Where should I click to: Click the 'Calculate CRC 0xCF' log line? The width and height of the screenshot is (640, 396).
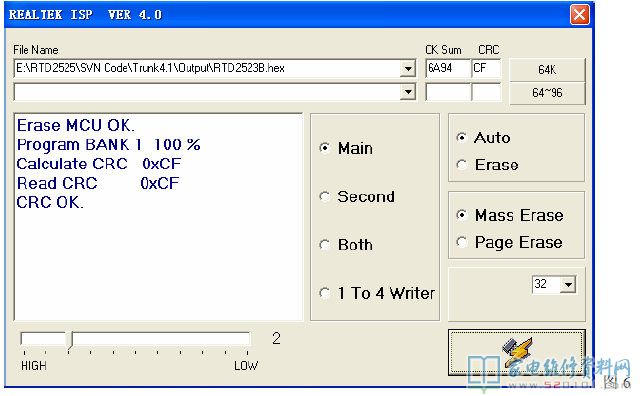99,164
